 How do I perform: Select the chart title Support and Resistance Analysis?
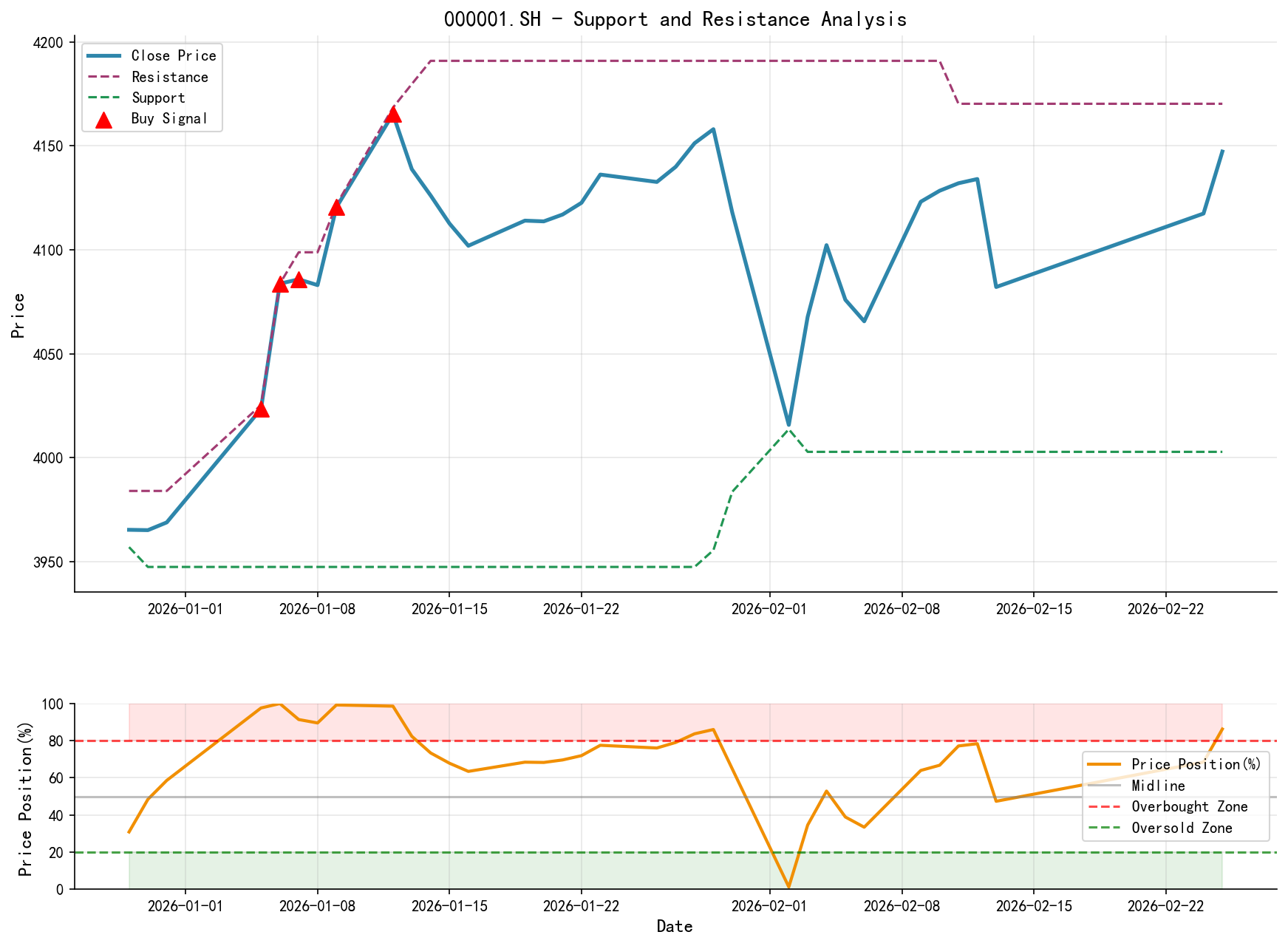click(x=675, y=19)
